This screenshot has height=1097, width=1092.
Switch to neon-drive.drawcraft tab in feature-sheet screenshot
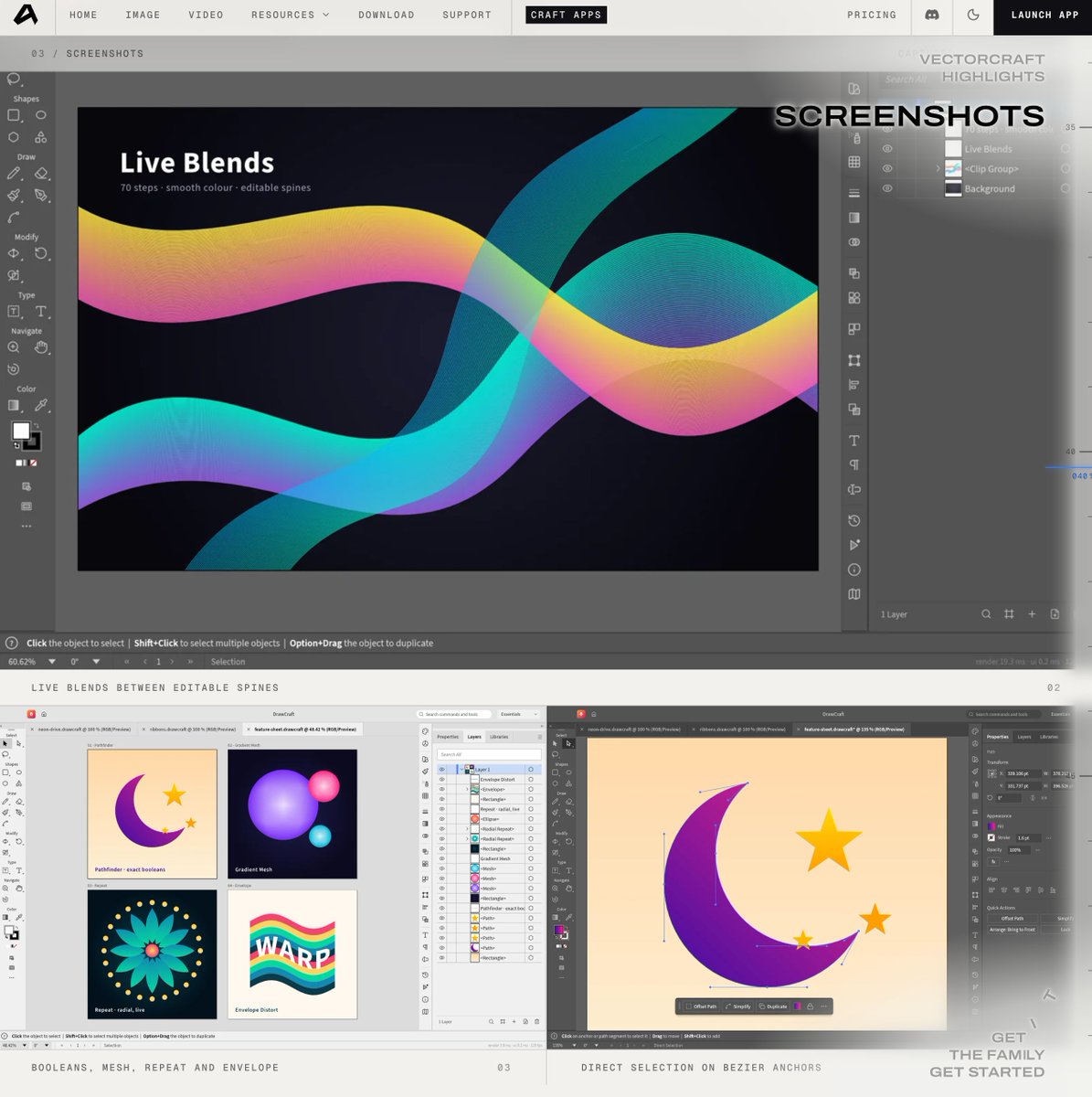coord(84,730)
